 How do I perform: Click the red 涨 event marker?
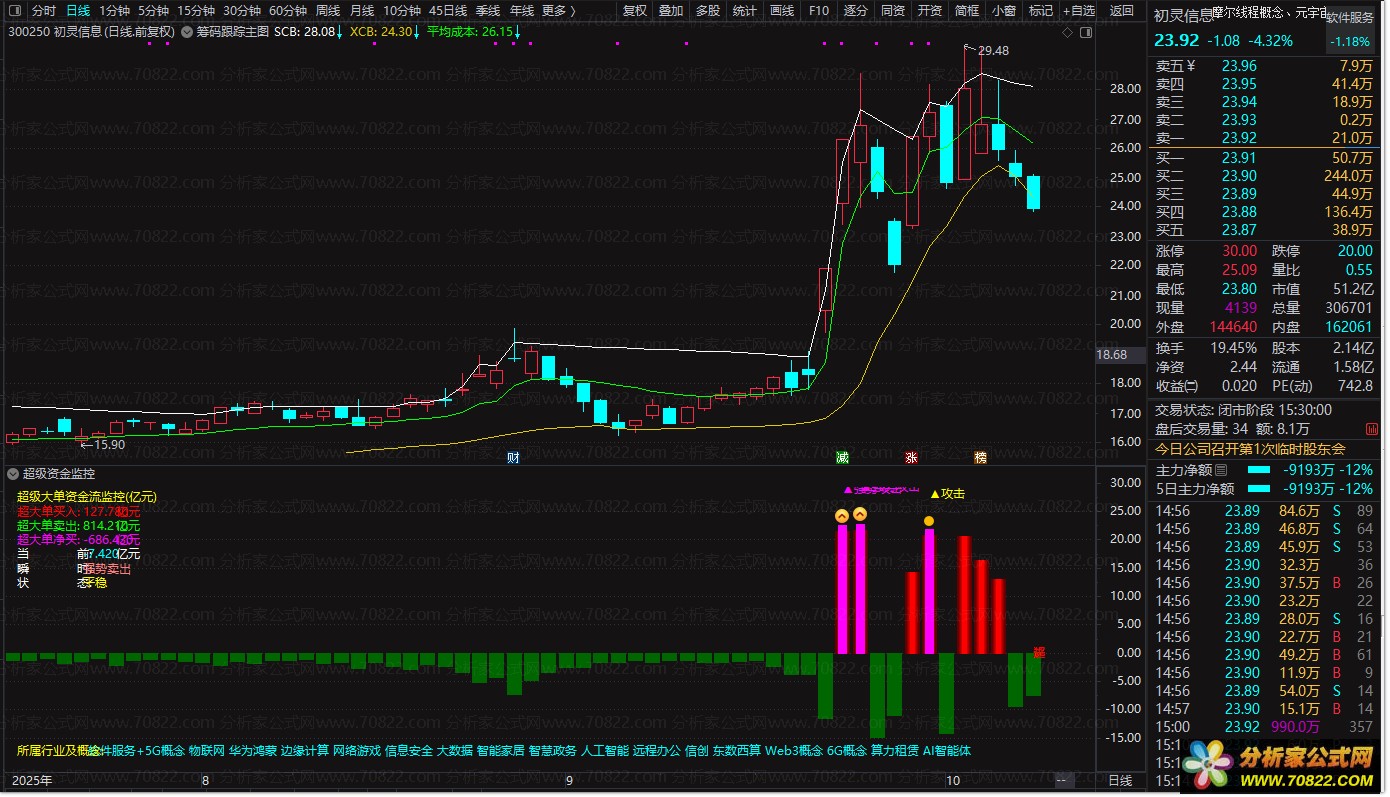pos(911,458)
